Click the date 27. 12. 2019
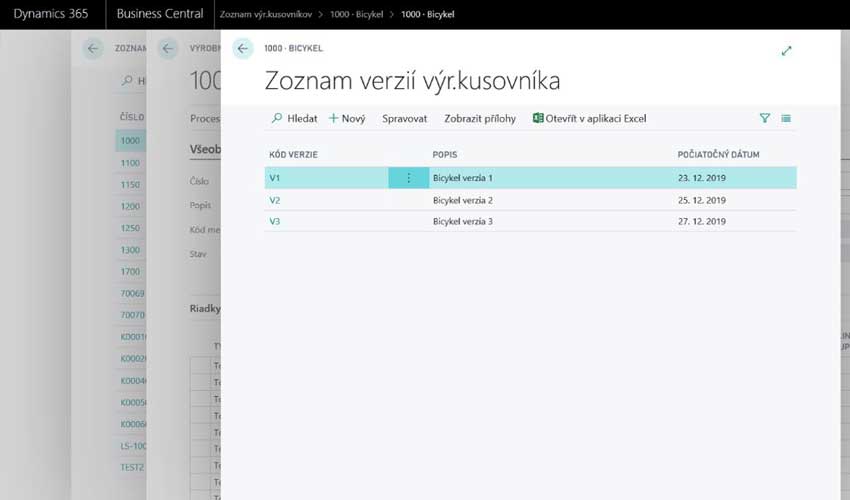This screenshot has width=850, height=500. (x=701, y=221)
